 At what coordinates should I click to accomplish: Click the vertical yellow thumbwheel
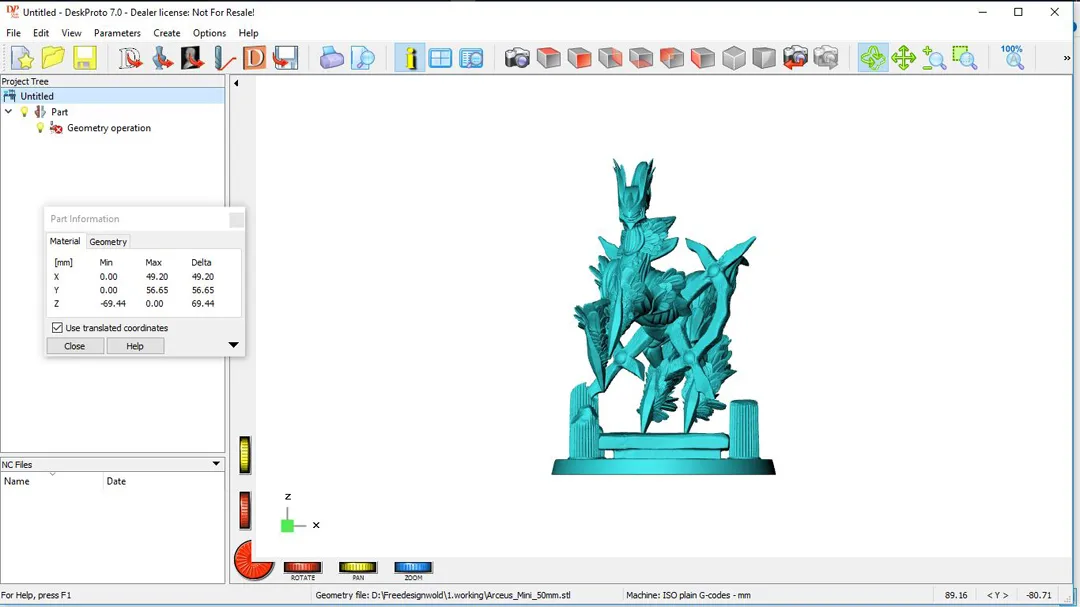pyautogui.click(x=245, y=455)
